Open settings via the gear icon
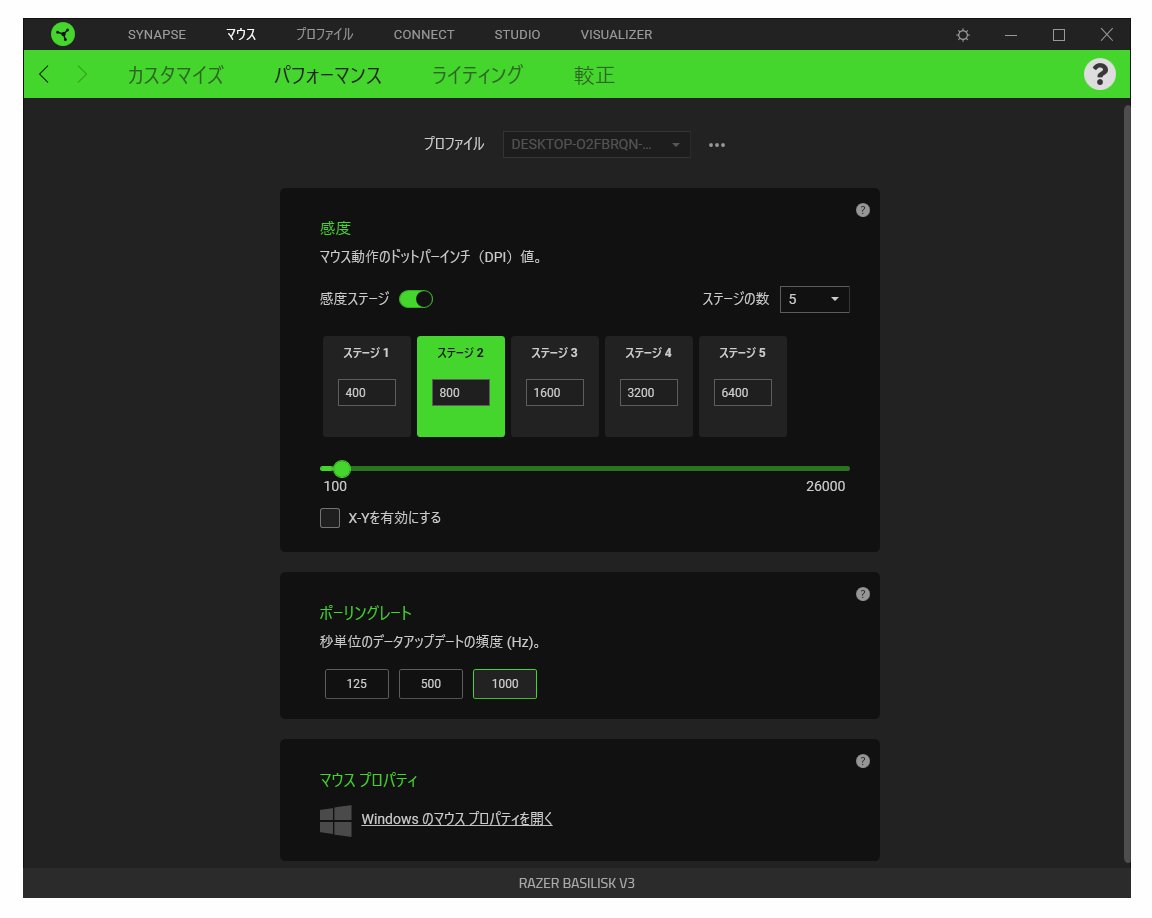 pyautogui.click(x=962, y=35)
